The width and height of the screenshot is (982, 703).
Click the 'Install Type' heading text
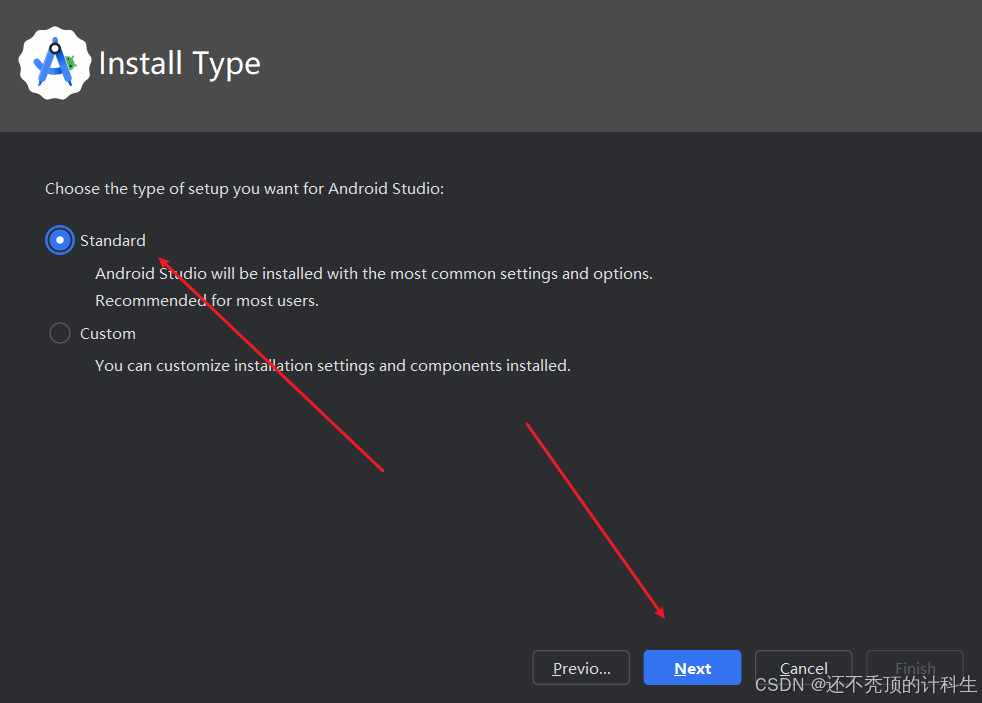[x=180, y=64]
